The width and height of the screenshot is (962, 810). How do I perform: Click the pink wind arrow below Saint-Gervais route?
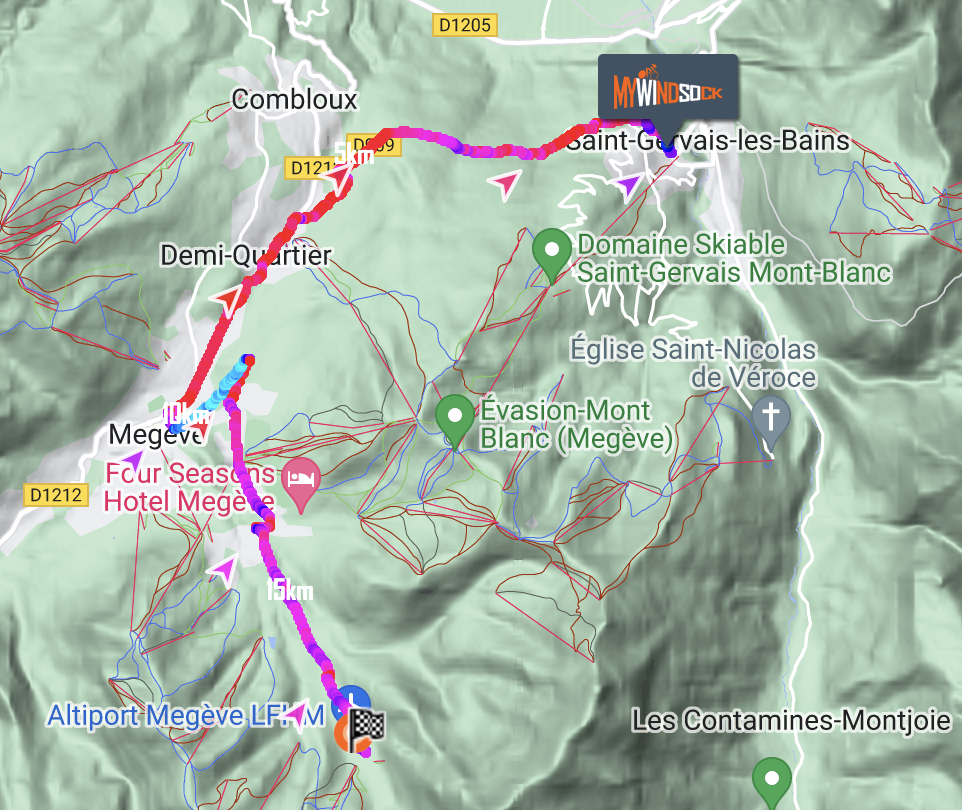pyautogui.click(x=505, y=184)
